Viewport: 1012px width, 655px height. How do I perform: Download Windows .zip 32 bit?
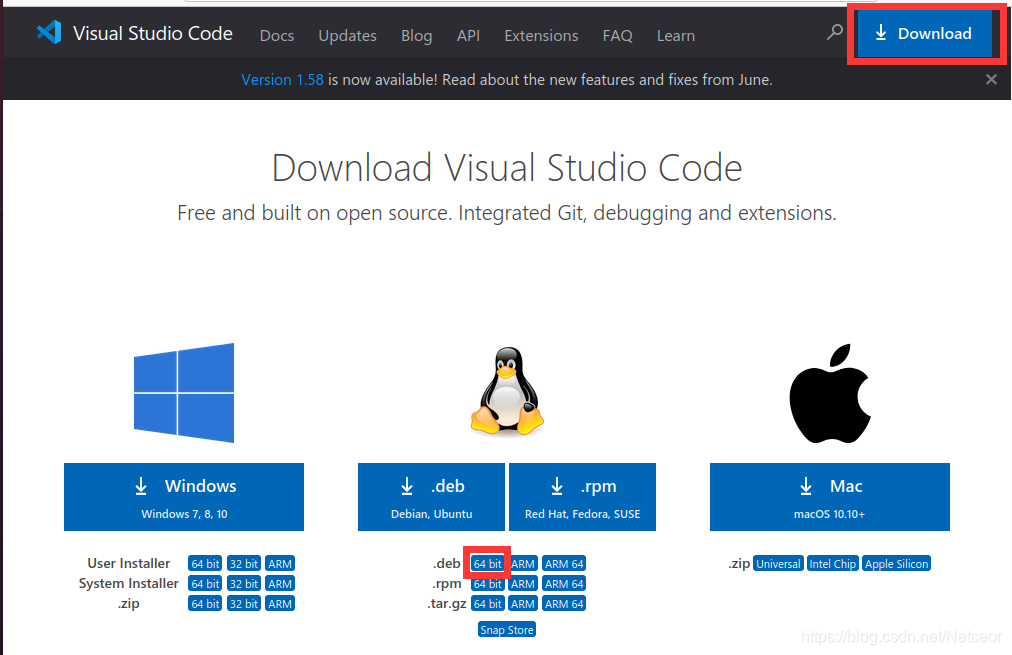244,603
